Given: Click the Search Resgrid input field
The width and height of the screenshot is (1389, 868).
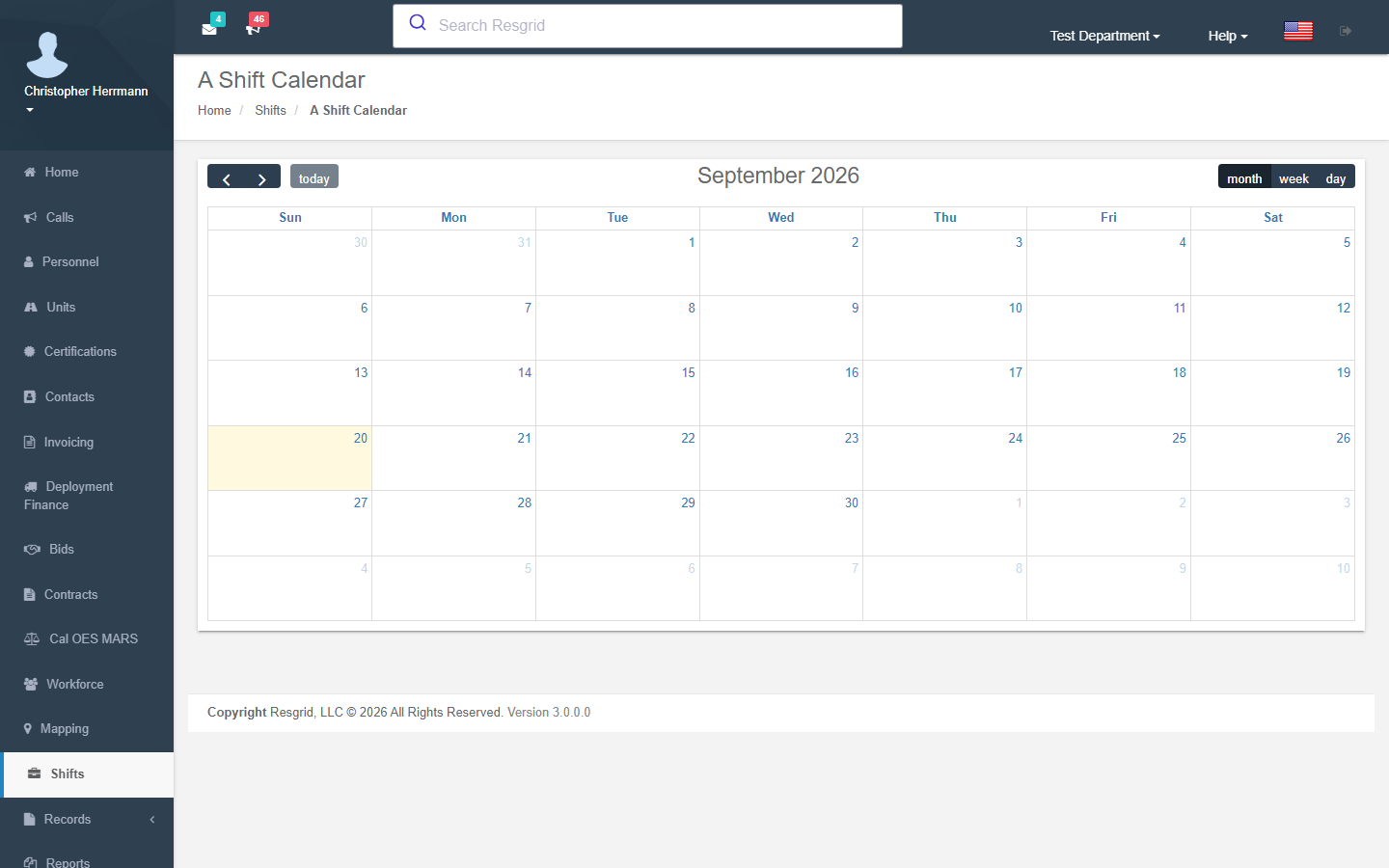Looking at the screenshot, I should coord(647,26).
